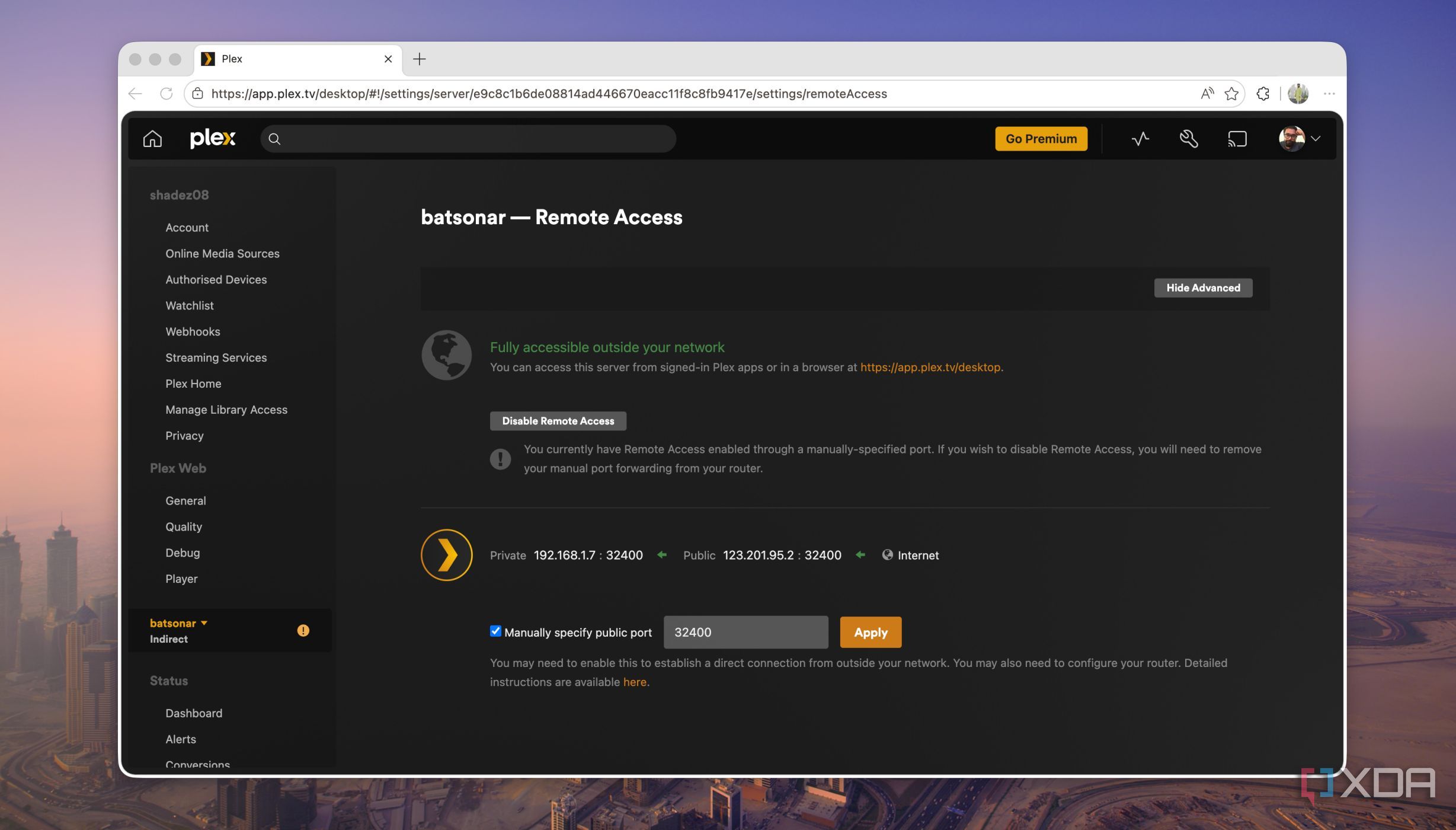This screenshot has width=1456, height=830.
Task: Click the Plex logo
Action: point(213,139)
